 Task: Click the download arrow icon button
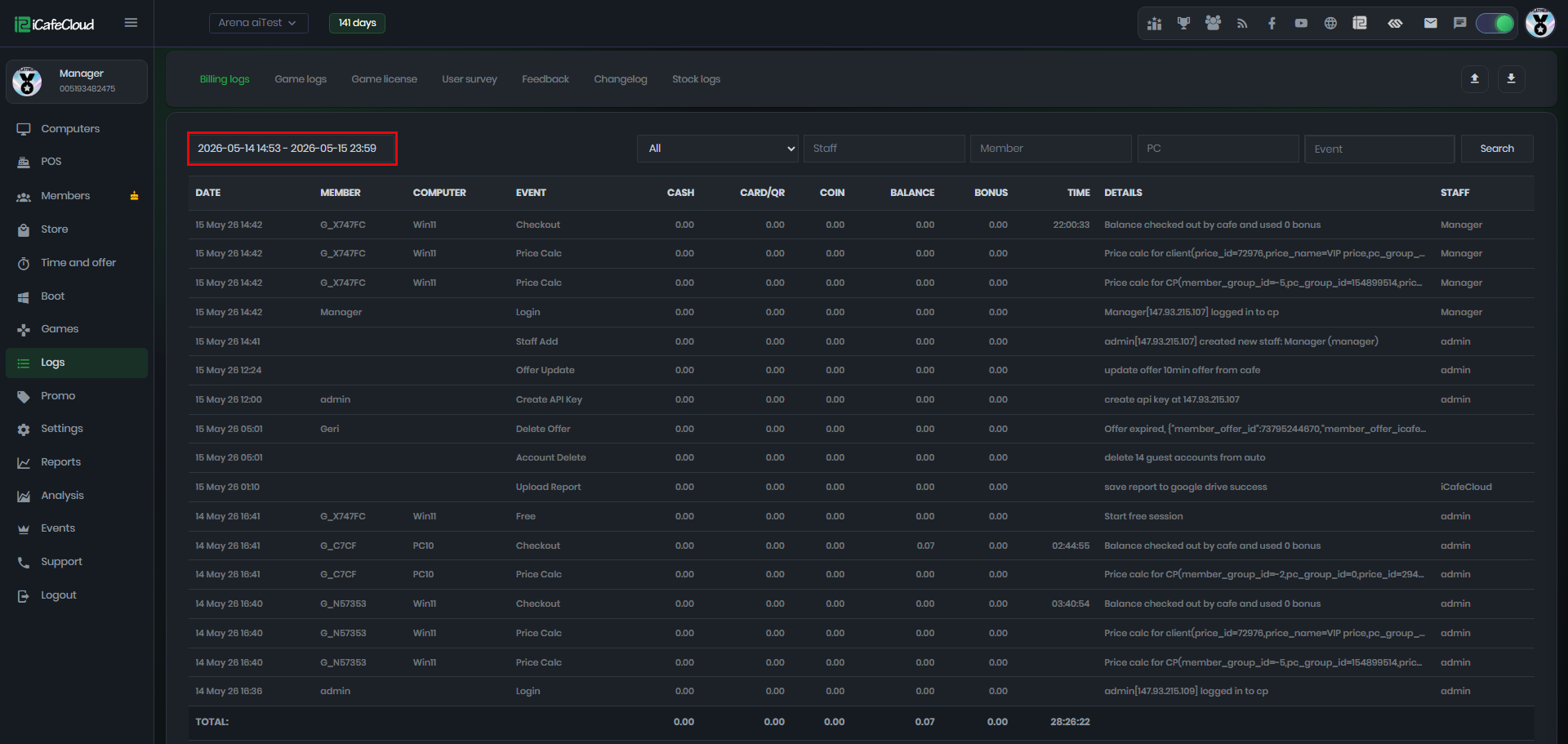coord(1511,78)
